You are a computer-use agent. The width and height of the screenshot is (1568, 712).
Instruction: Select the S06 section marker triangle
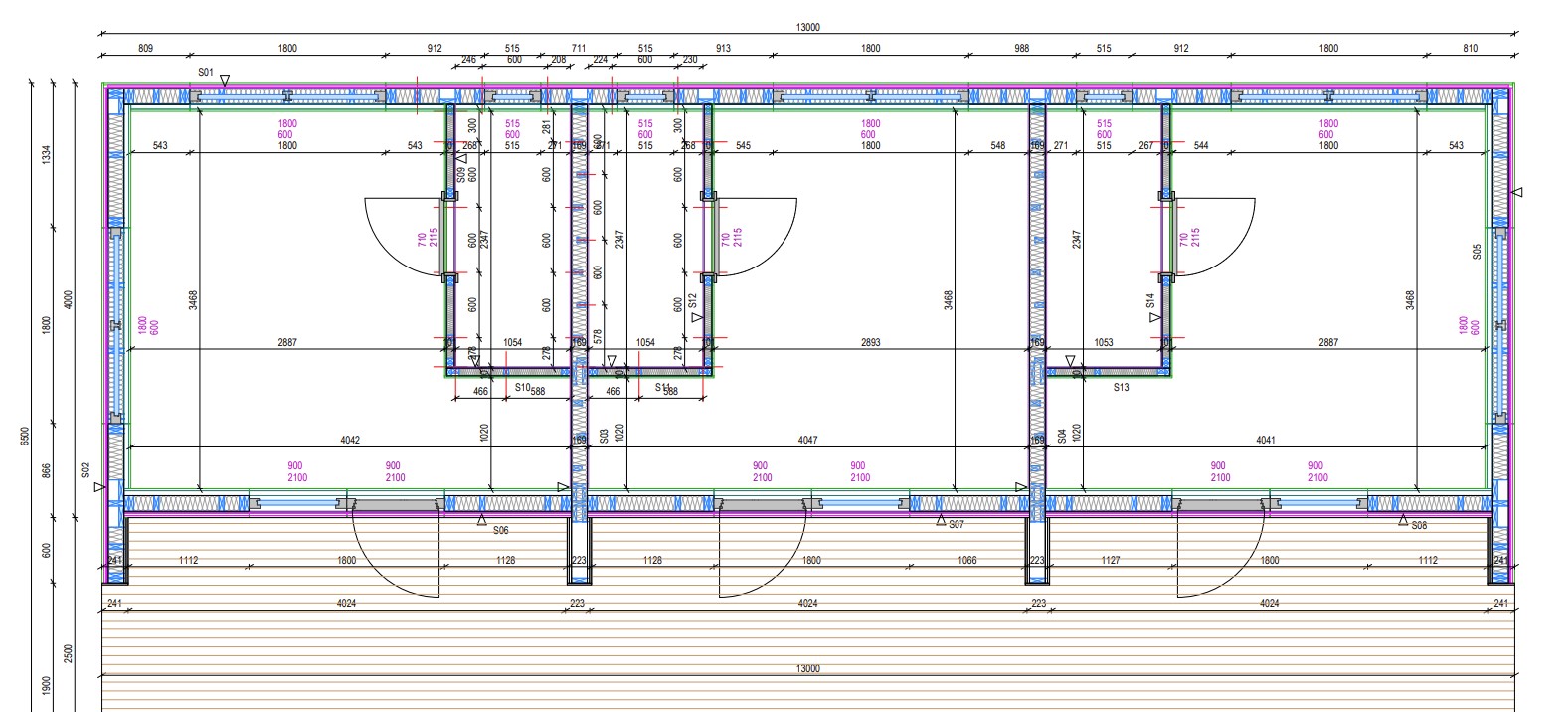[x=482, y=520]
